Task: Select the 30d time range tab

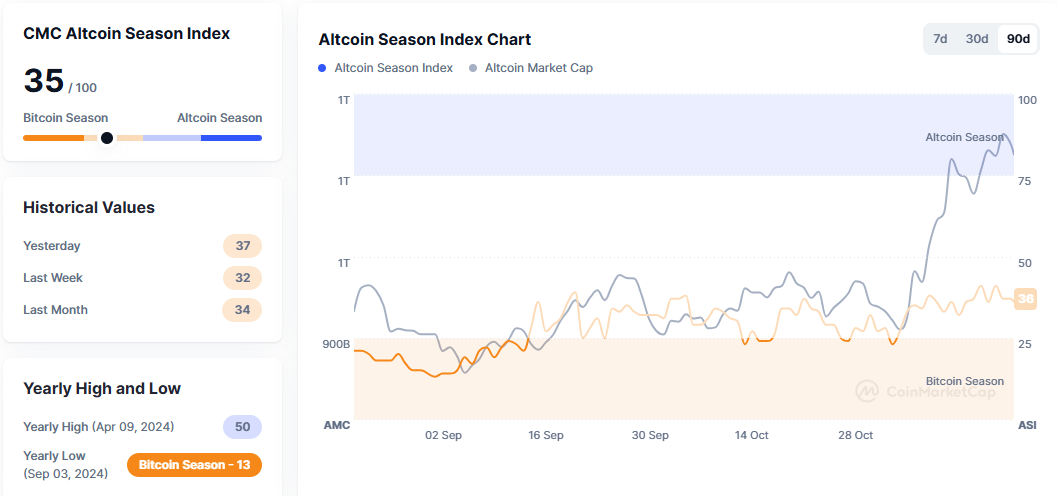Action: pyautogui.click(x=977, y=39)
